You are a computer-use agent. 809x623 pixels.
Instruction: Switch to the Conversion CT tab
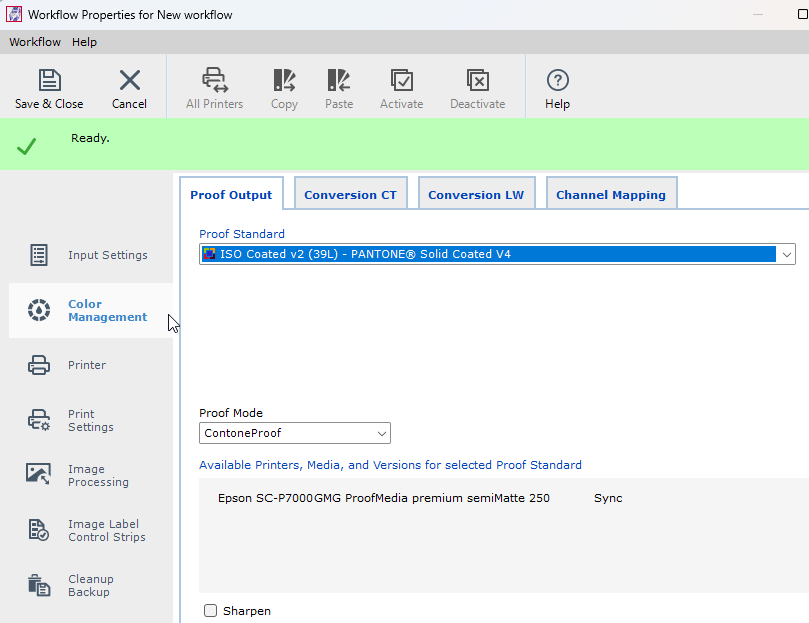350,192
